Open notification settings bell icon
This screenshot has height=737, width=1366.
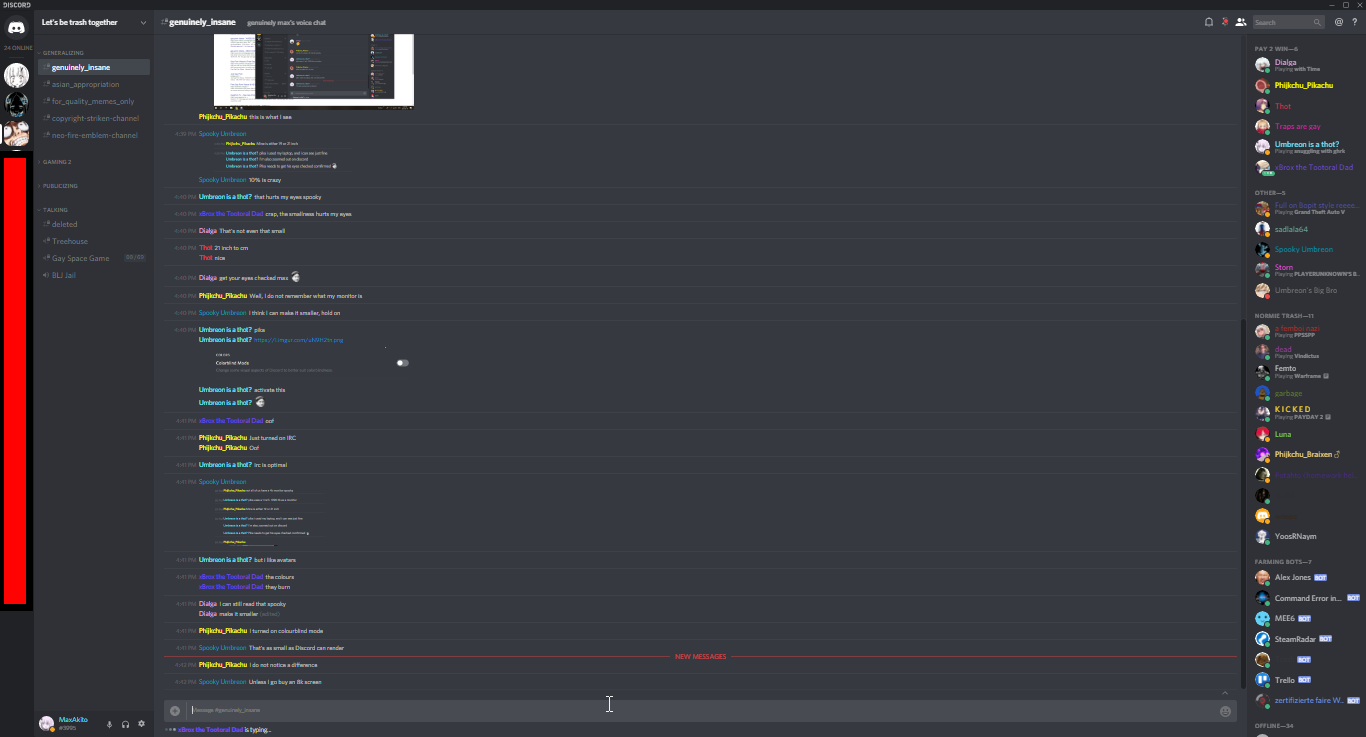click(1208, 22)
